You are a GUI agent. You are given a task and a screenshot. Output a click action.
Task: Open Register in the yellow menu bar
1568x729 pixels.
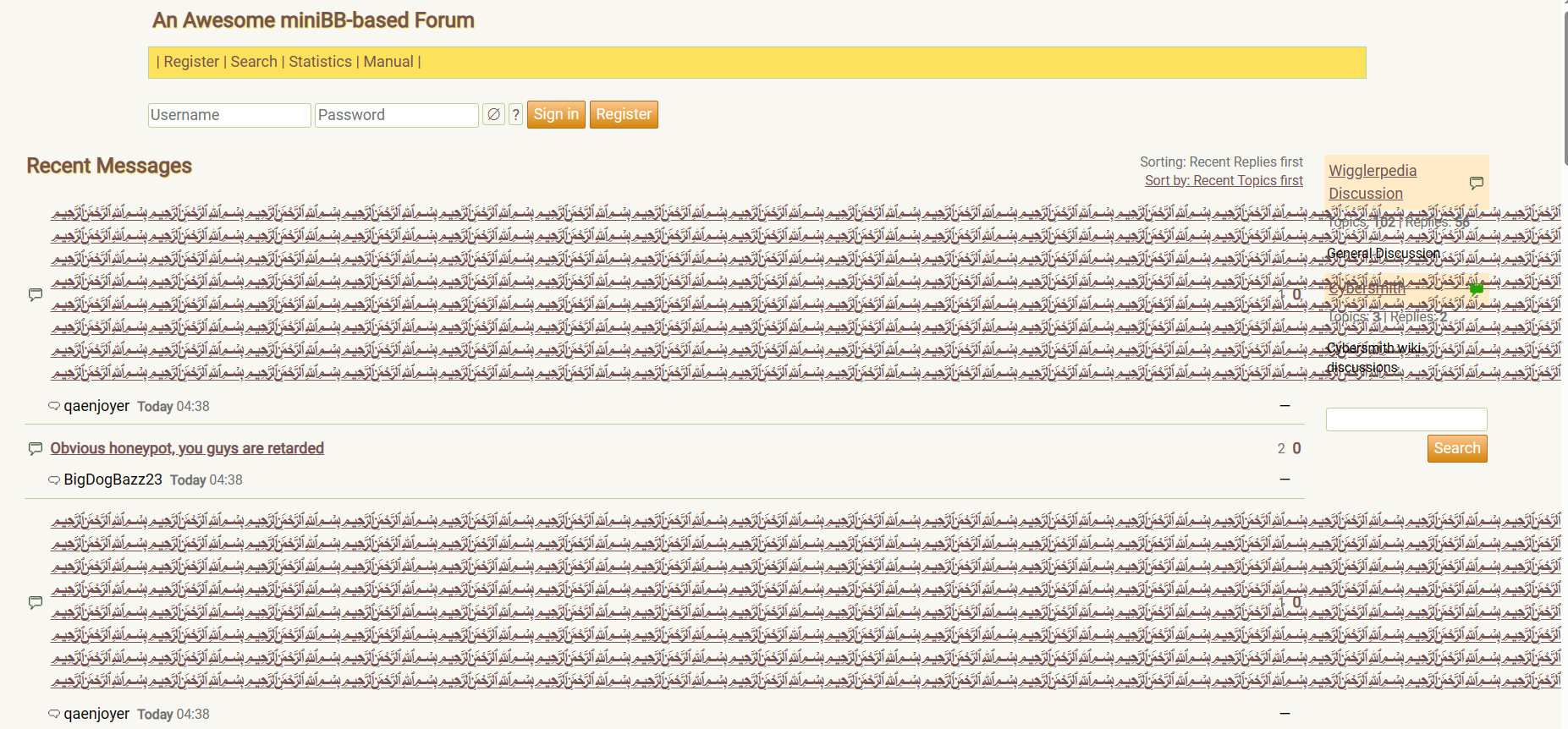[191, 62]
